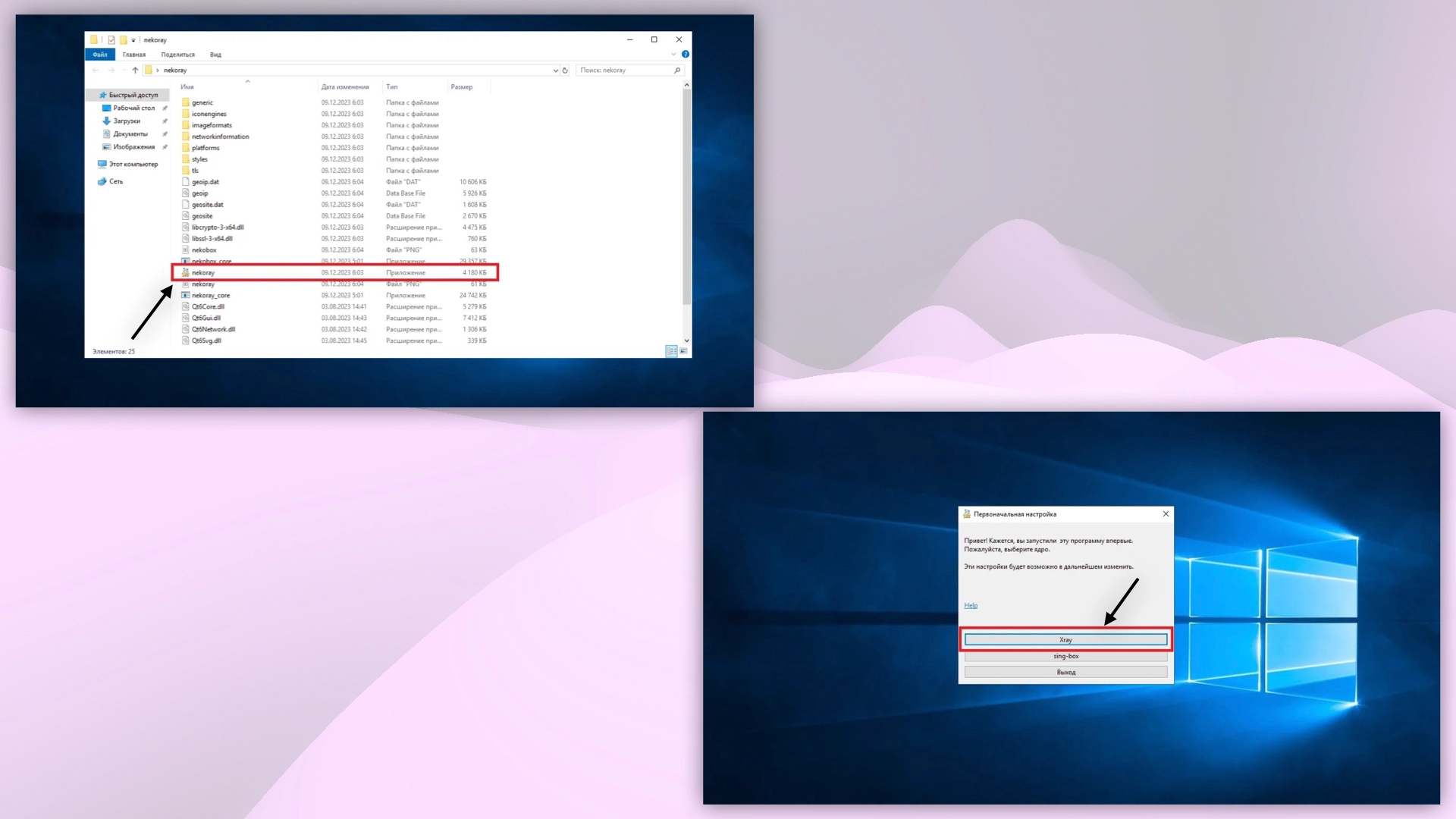The width and height of the screenshot is (1456, 819).
Task: Click the sing-box core button
Action: [x=1065, y=657]
